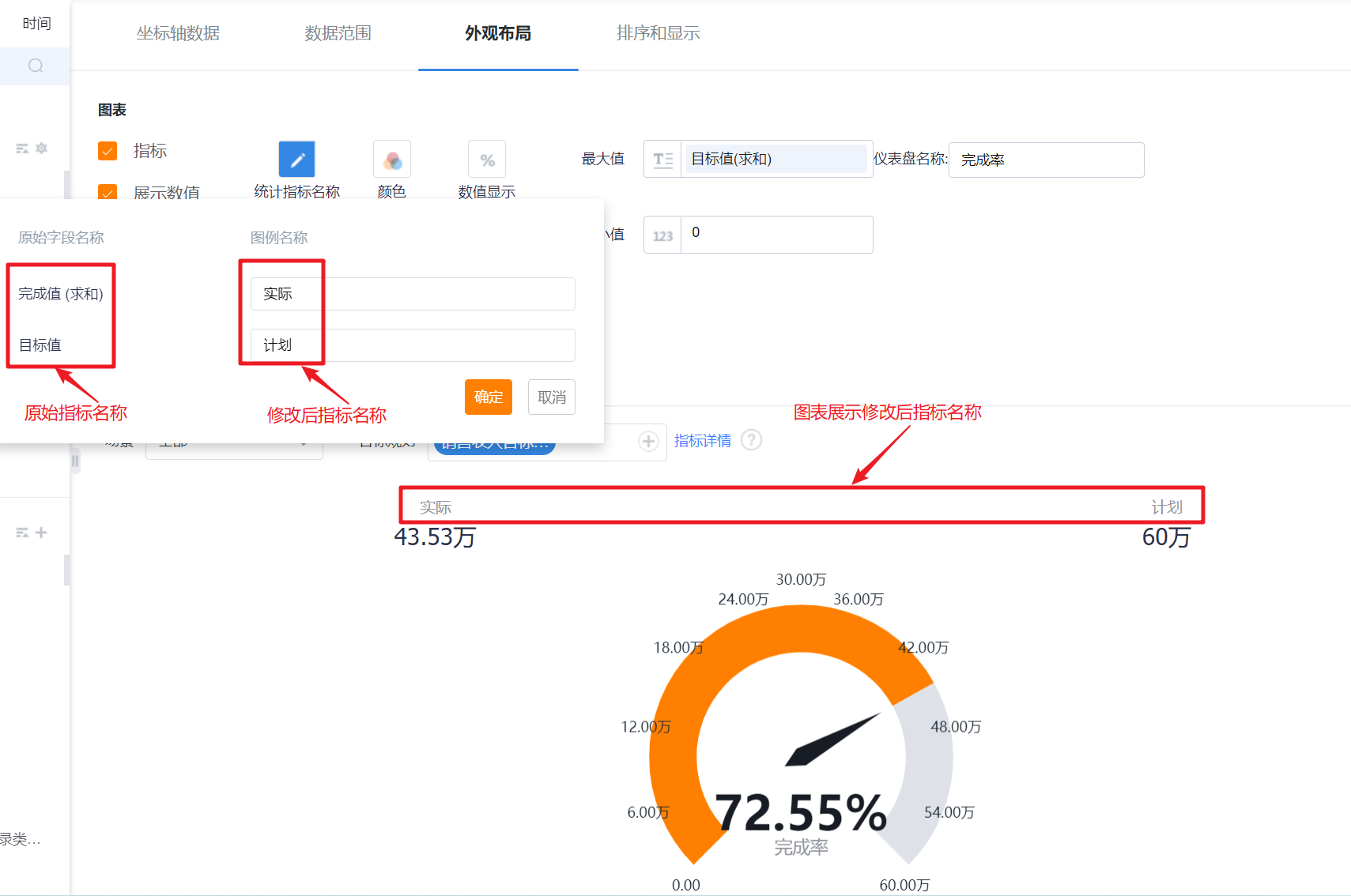Image resolution: width=1351 pixels, height=896 pixels.
Task: Open the 指标详情 link
Action: point(703,440)
